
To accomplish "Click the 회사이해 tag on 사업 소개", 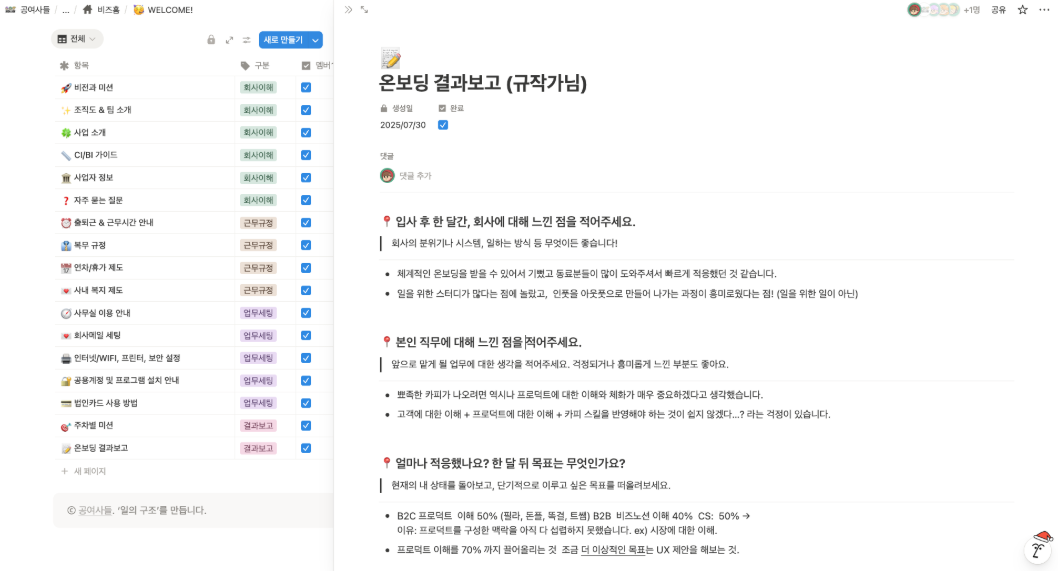I will click(258, 132).
